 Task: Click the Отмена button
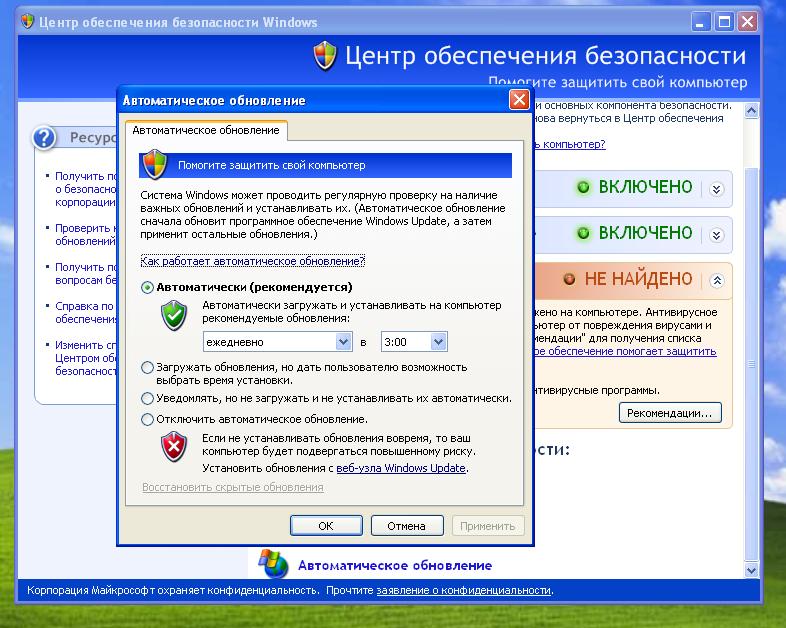point(407,526)
